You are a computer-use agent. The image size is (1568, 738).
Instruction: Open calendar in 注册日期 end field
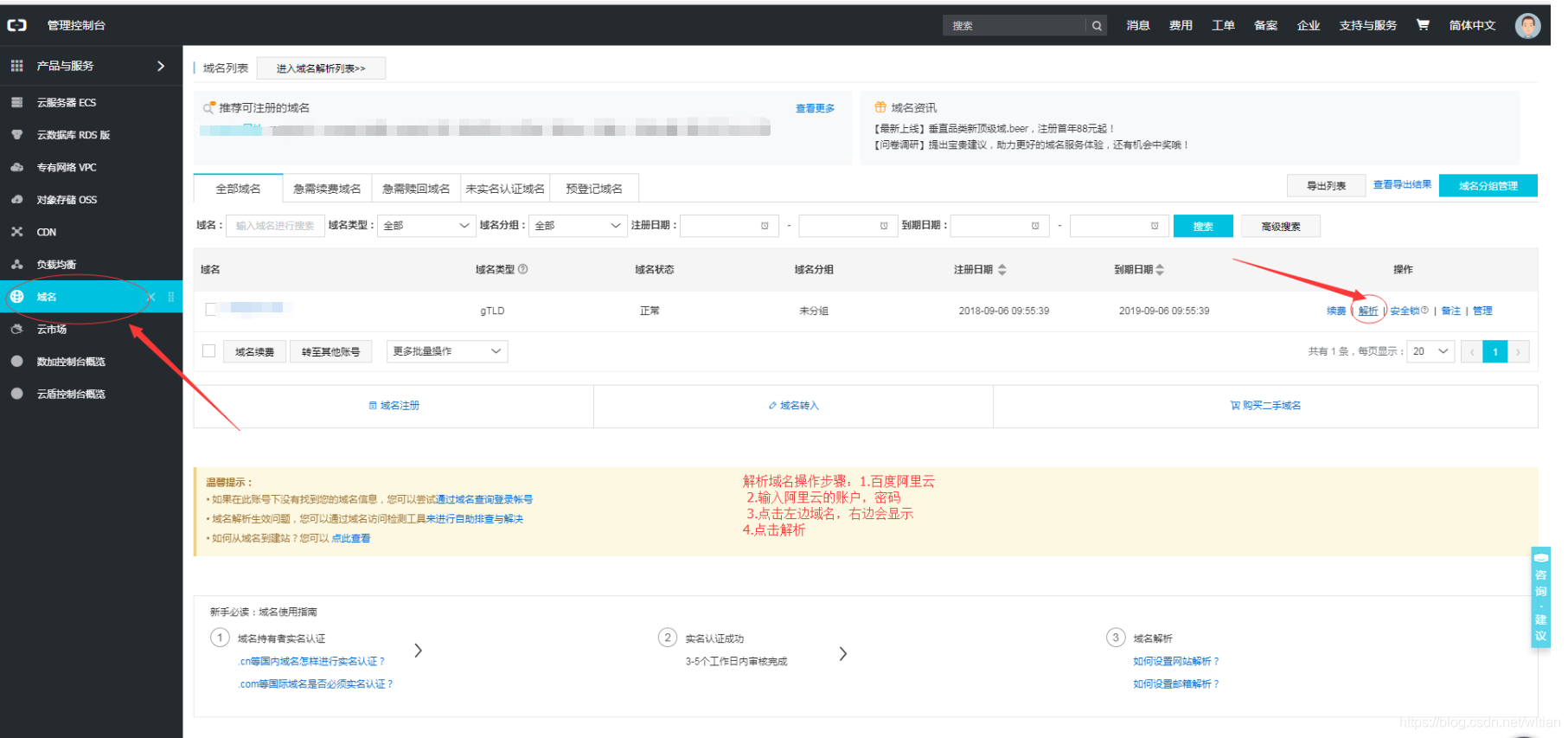tap(884, 226)
